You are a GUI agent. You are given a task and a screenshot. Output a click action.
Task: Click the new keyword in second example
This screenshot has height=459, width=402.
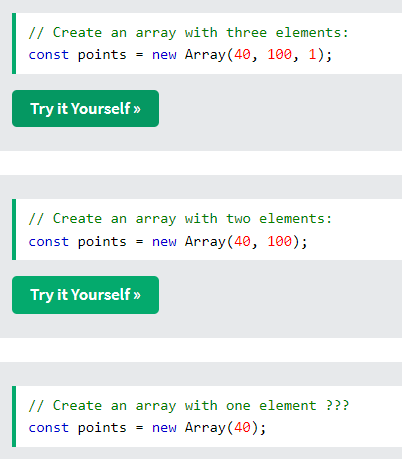pyautogui.click(x=164, y=242)
